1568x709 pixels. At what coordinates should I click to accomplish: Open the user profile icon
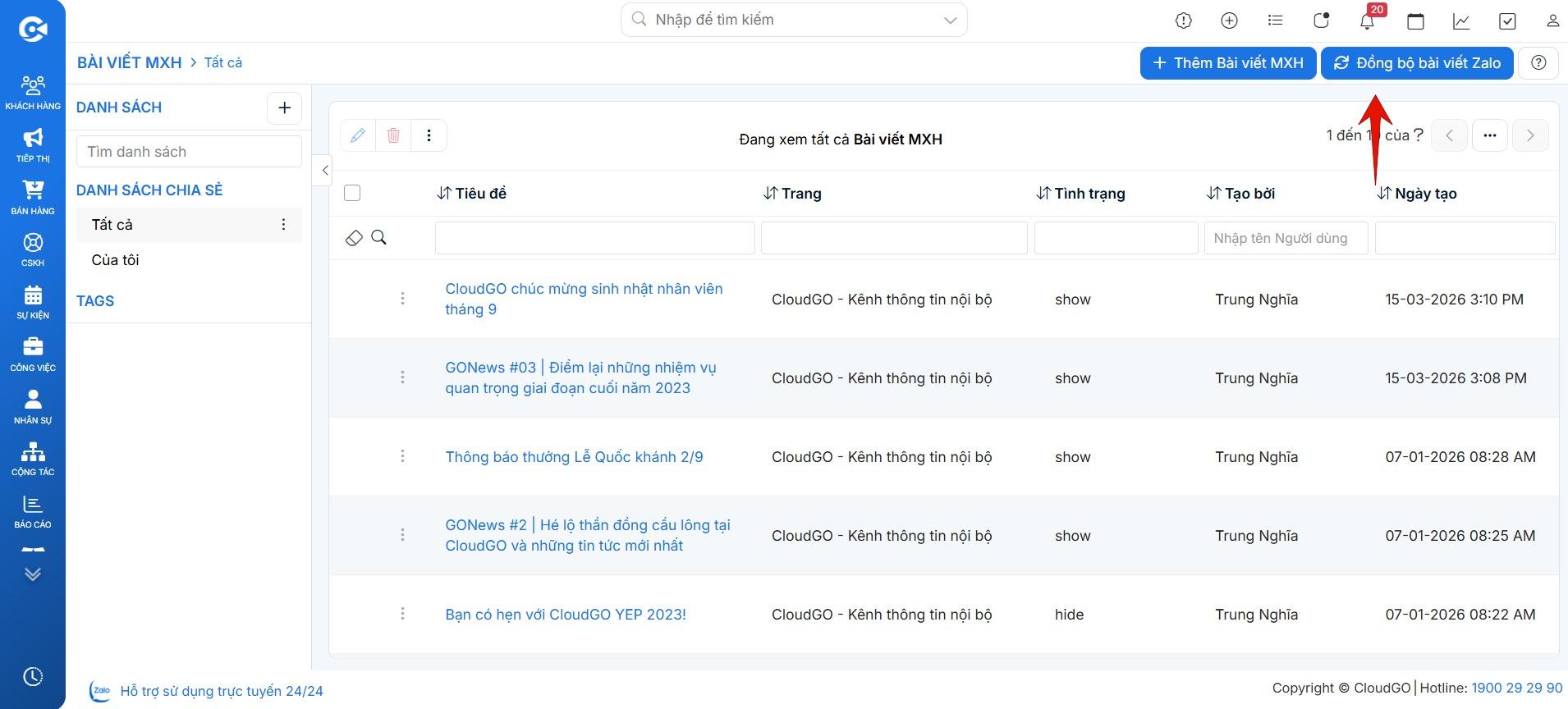click(1552, 21)
